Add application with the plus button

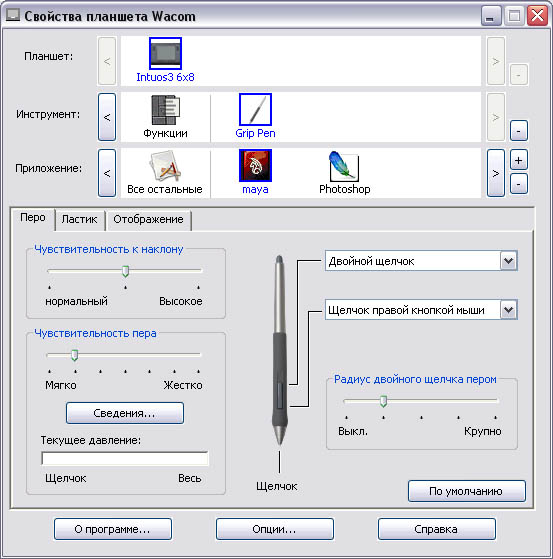(518, 160)
